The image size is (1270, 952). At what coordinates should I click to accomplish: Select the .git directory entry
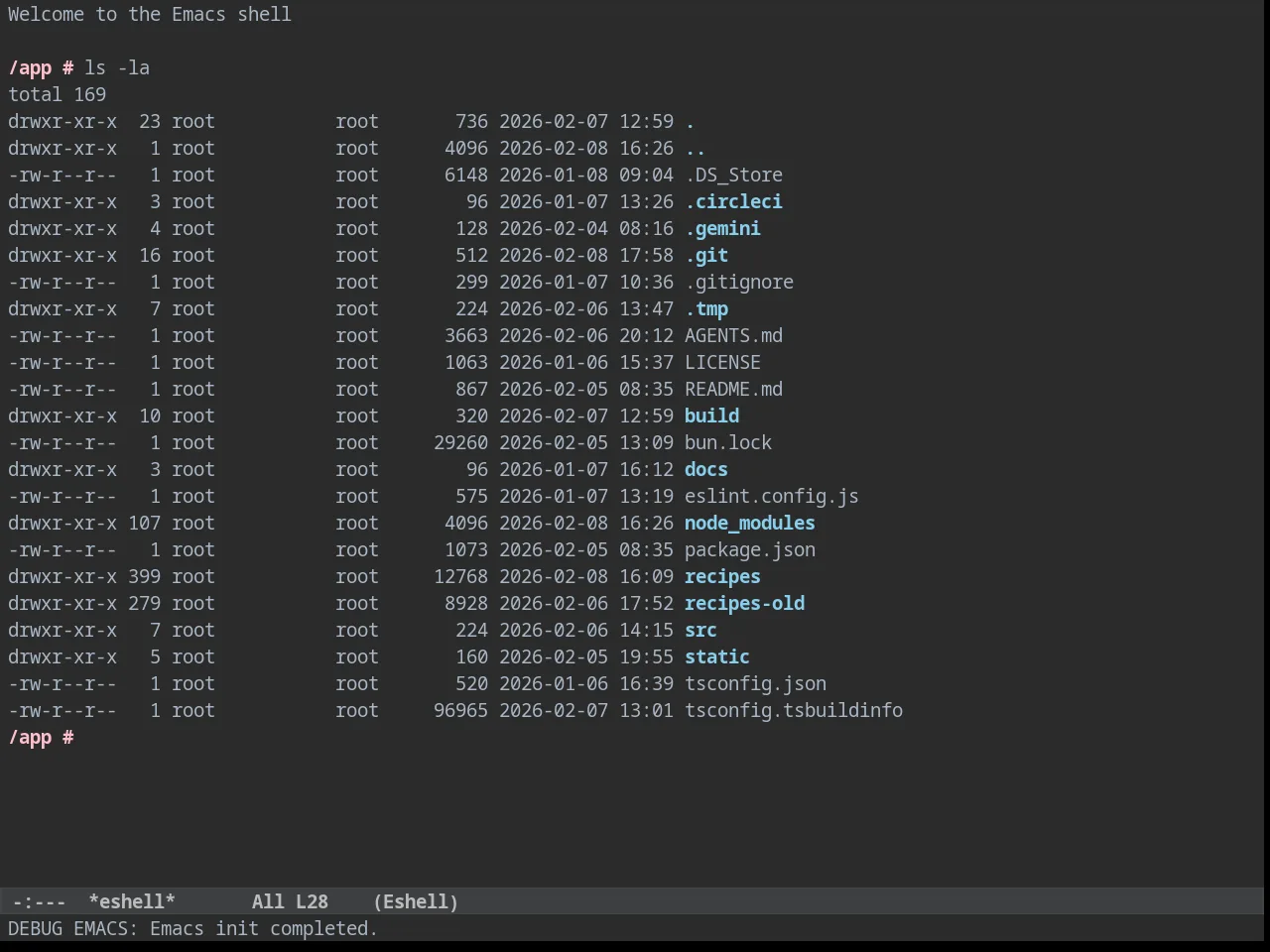pyautogui.click(x=706, y=255)
